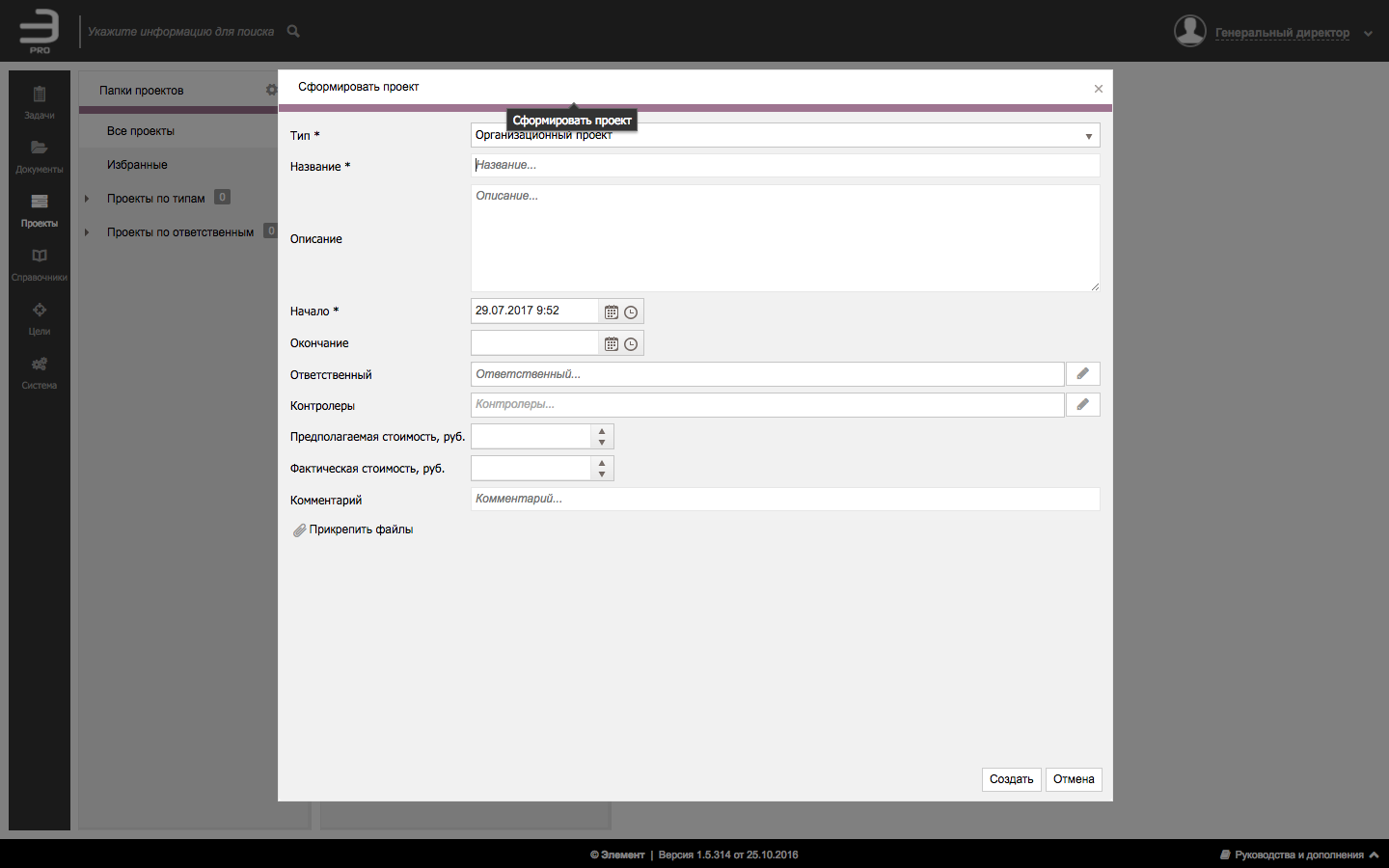Click into the Комментарий input field
The image size is (1389, 868).
[x=784, y=499]
